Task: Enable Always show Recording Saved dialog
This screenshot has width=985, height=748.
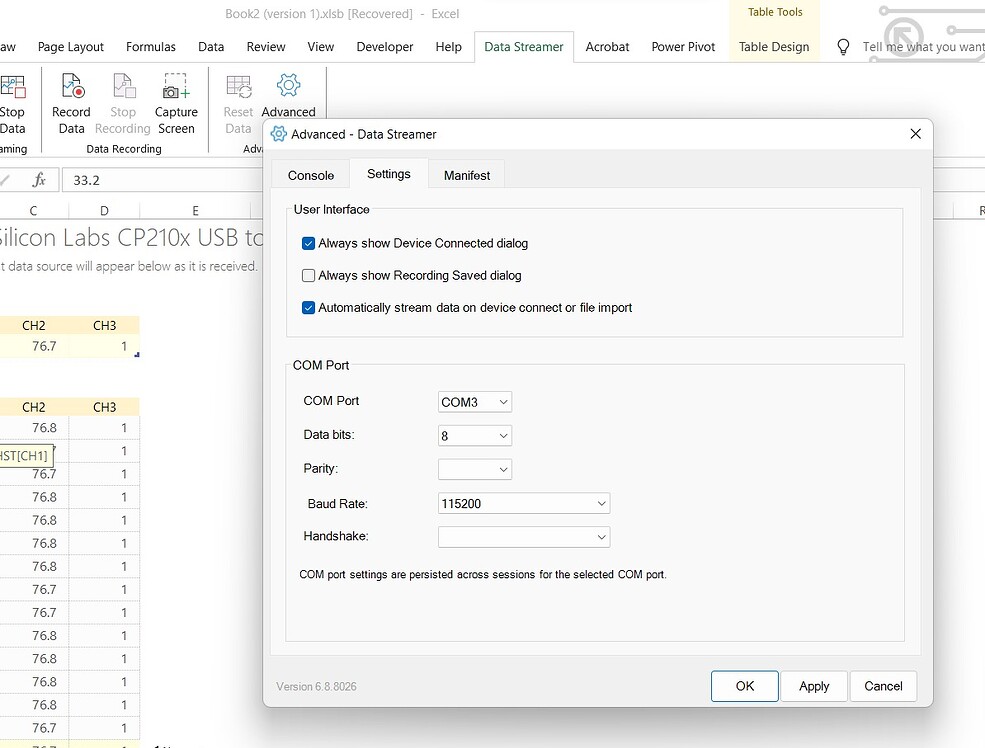Action: coord(308,275)
